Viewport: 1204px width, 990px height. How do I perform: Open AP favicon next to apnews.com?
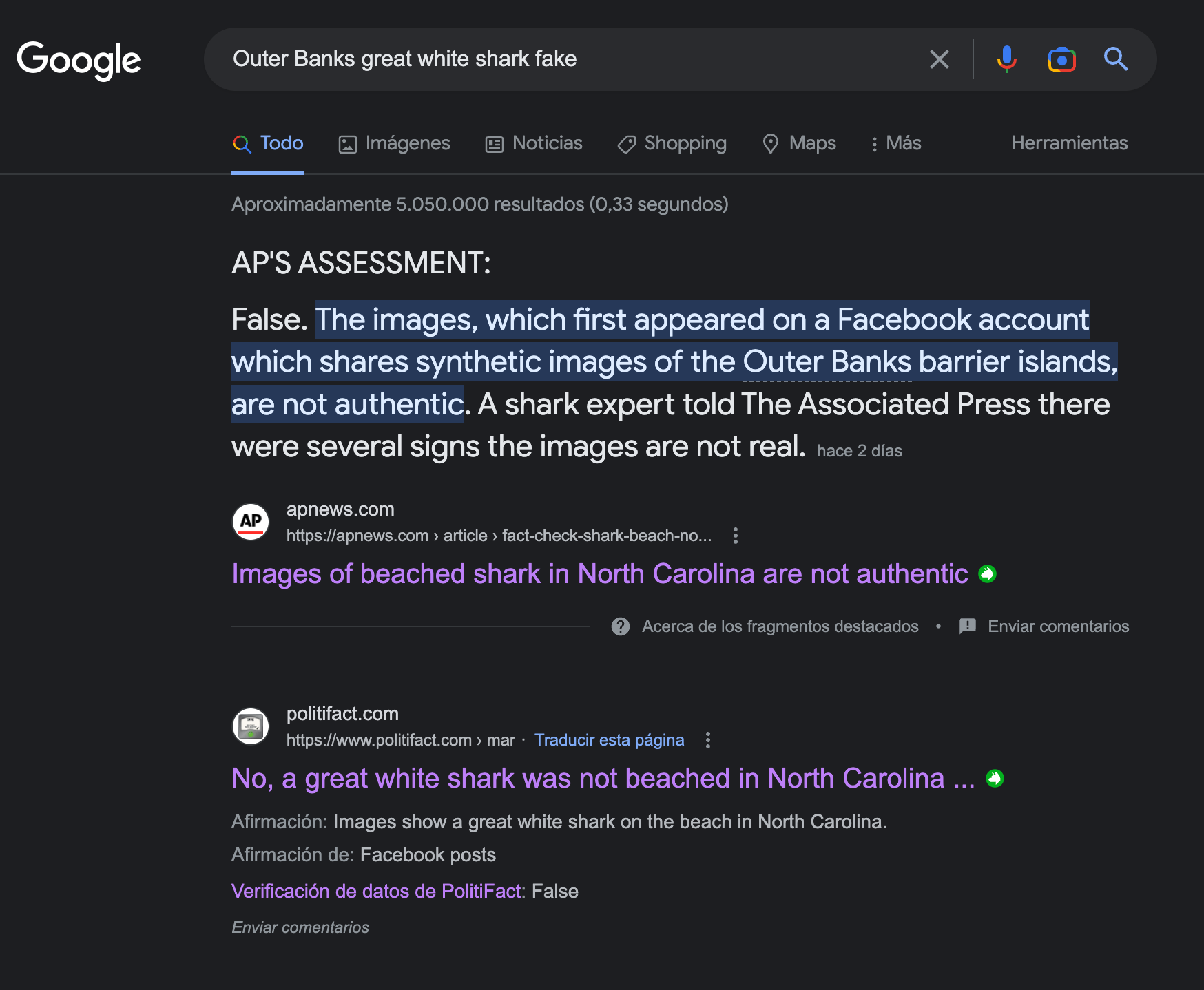(251, 522)
